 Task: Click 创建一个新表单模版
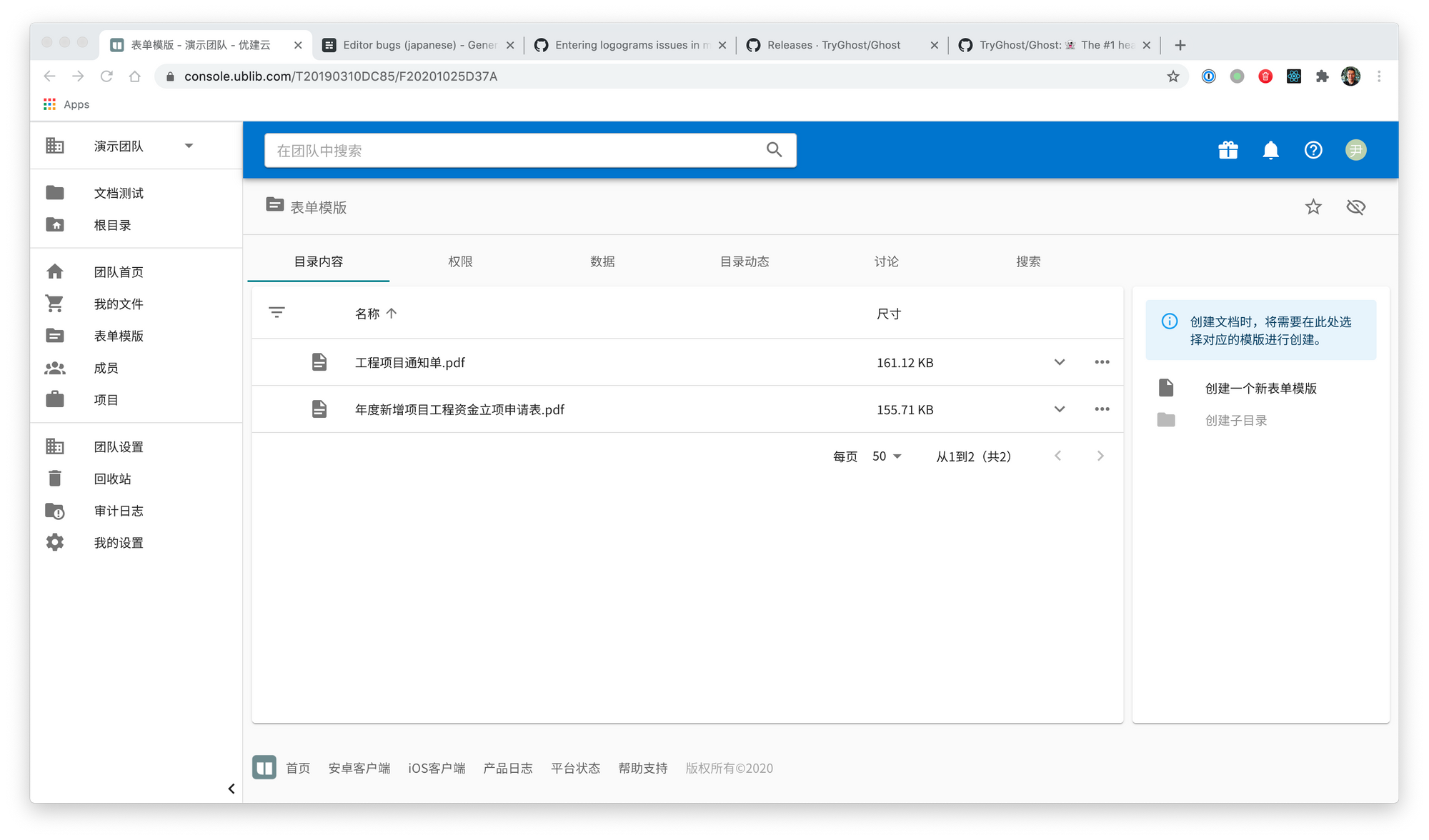(1260, 389)
